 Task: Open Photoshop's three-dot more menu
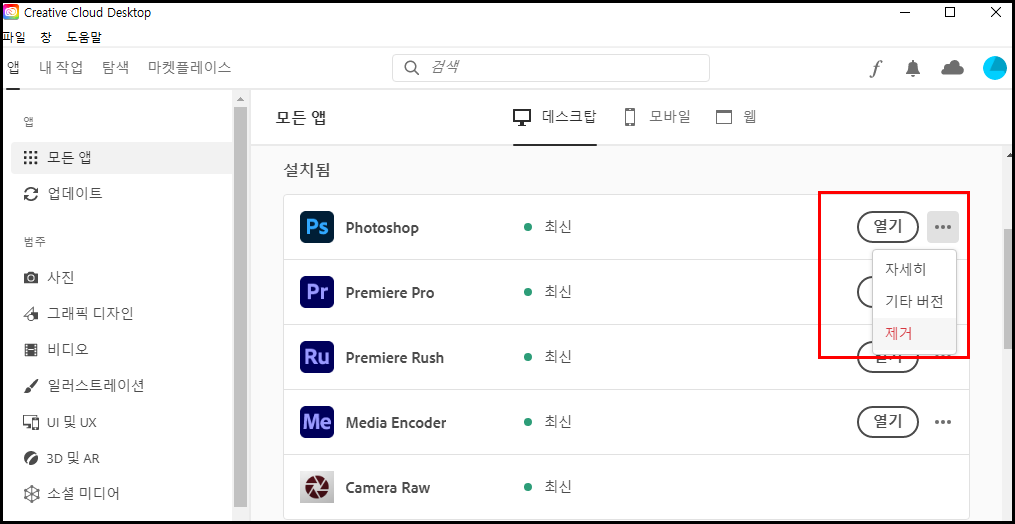(x=942, y=227)
